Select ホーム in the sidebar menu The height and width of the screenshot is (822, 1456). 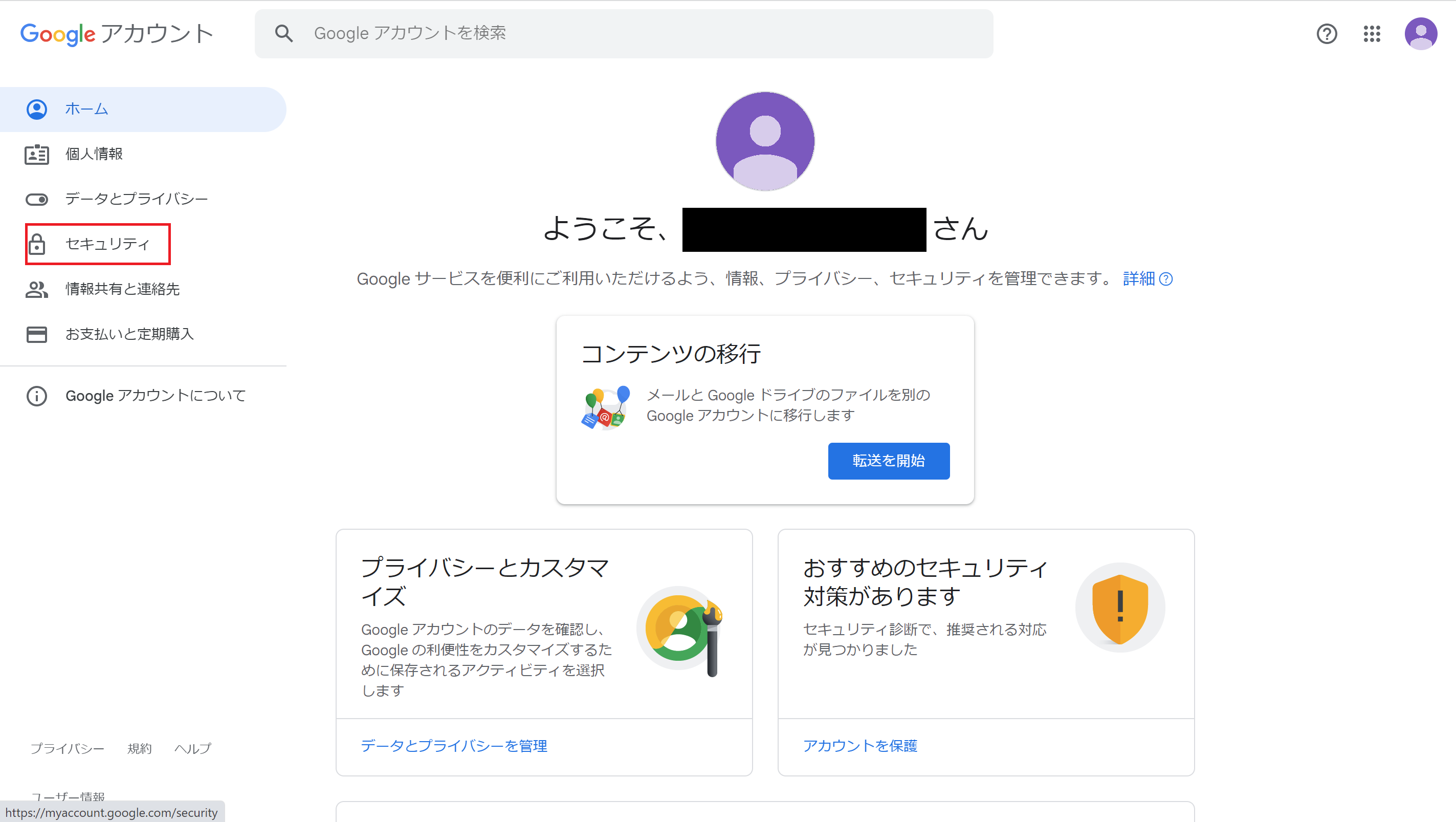tap(143, 109)
